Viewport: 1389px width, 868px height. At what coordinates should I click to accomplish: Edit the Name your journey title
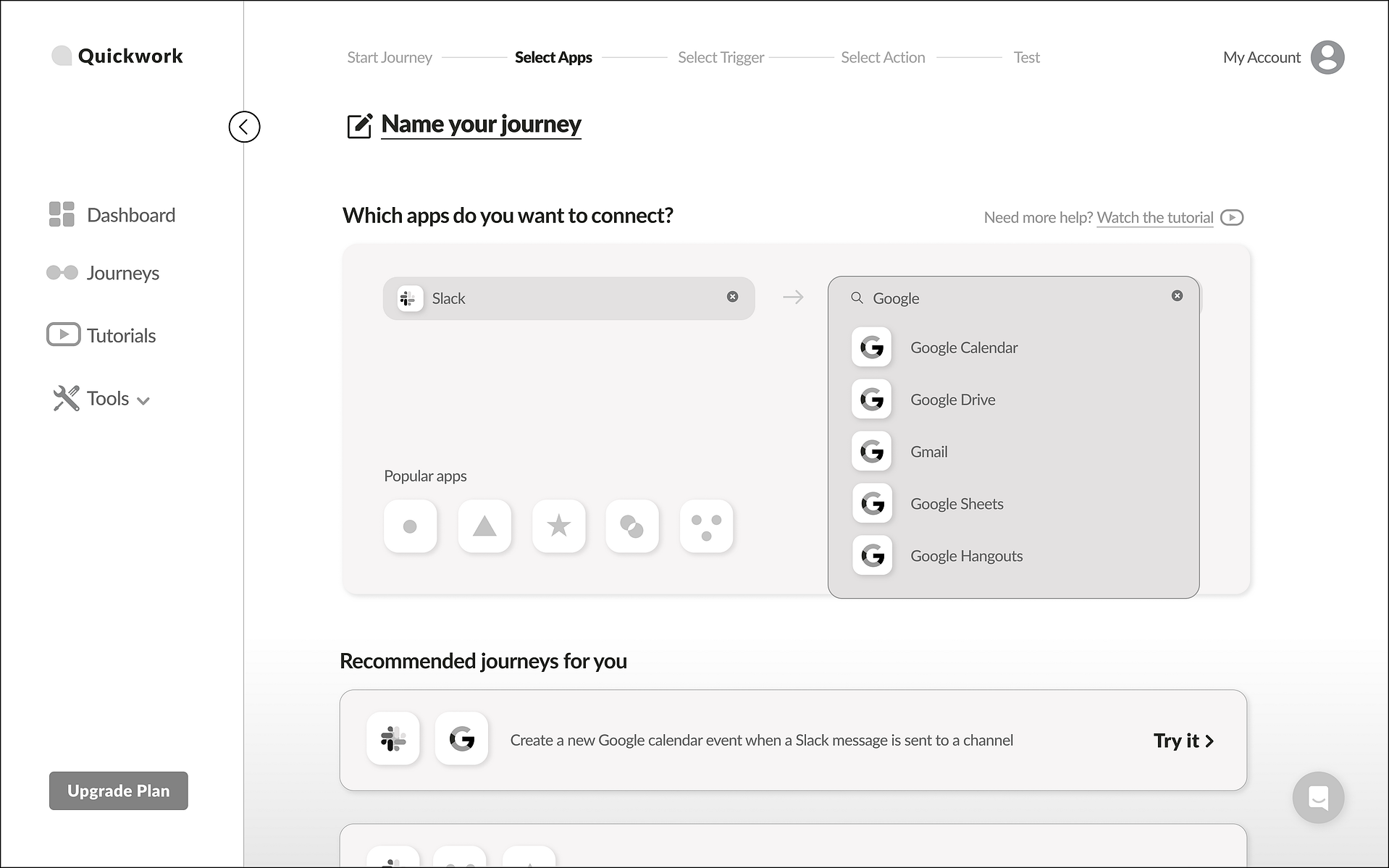pos(481,125)
